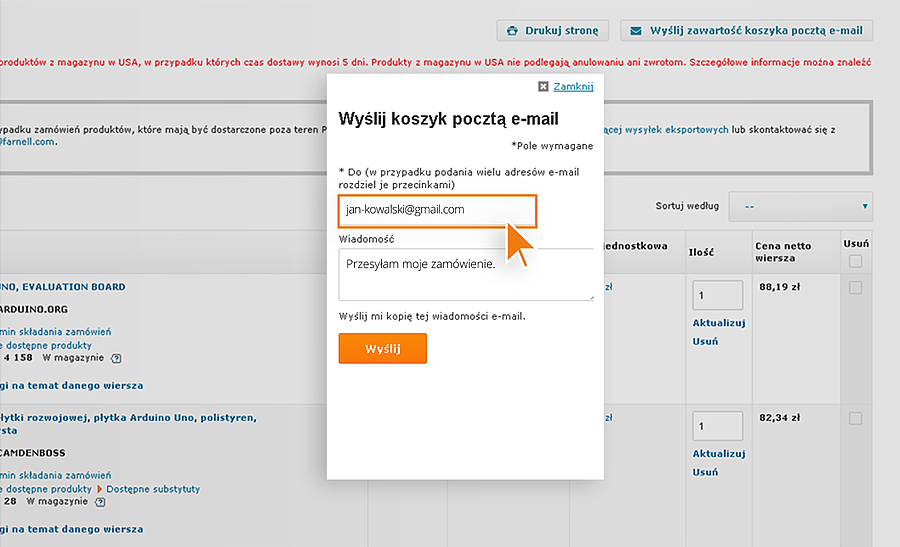Click the quantity field in the second product row
The height and width of the screenshot is (547, 900).
point(717,426)
